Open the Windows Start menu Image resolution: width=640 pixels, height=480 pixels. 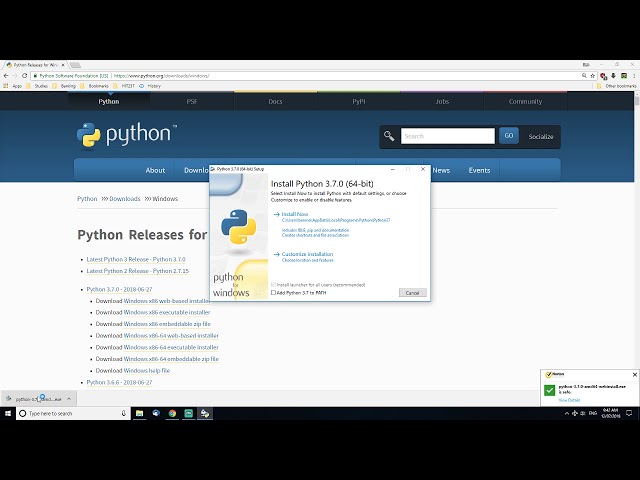pos(7,413)
